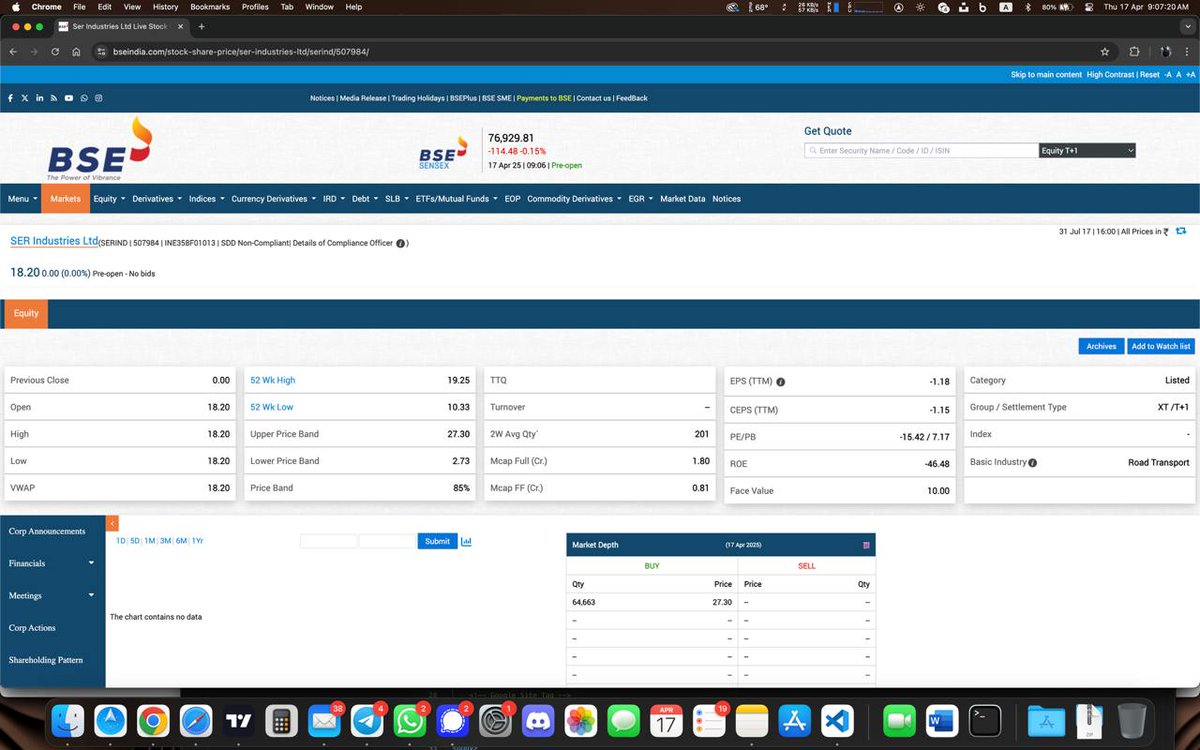The image size is (1200, 750).
Task: Open the Equity T+1 dropdown
Action: click(1088, 150)
